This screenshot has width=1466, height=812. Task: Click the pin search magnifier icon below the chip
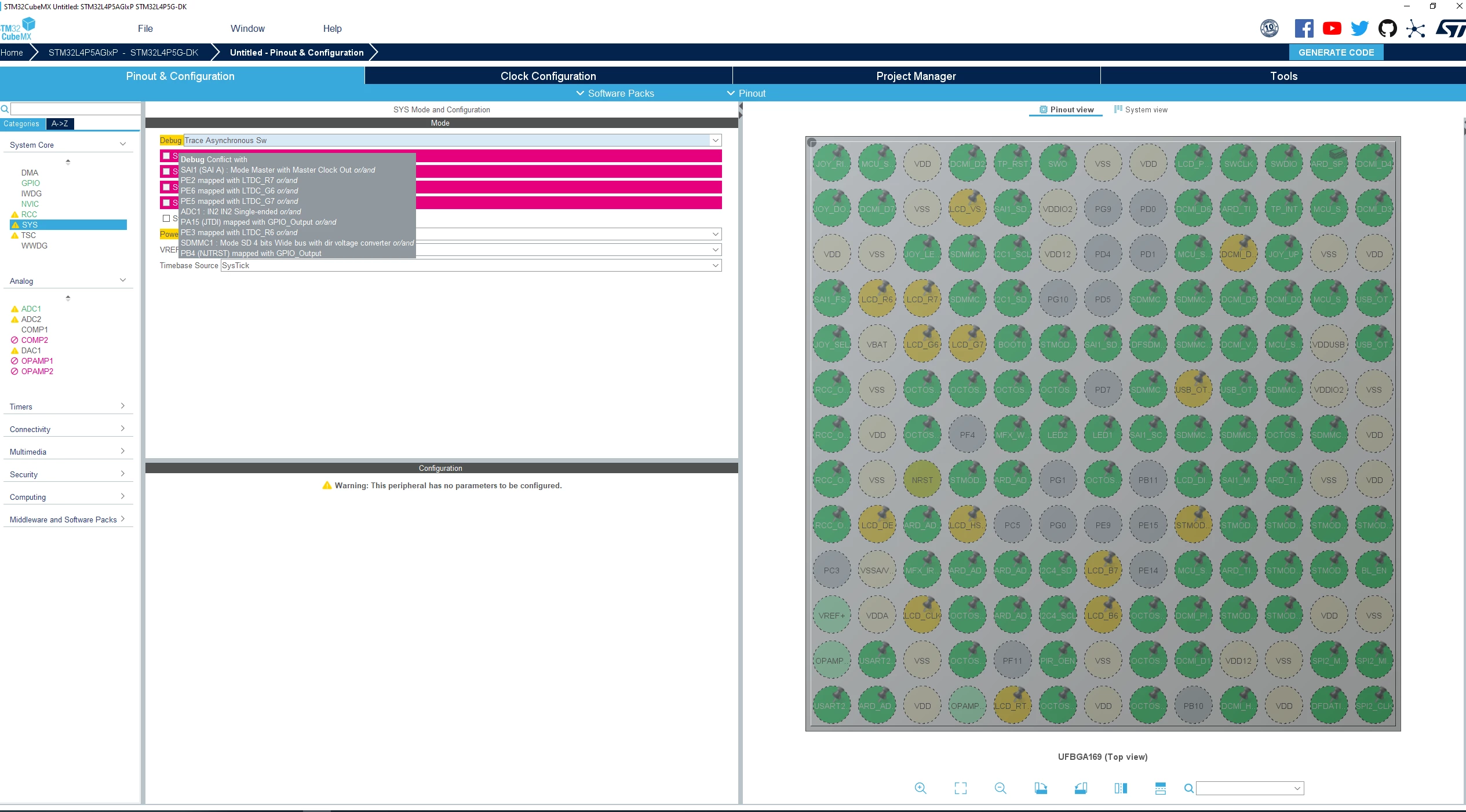coord(1188,788)
